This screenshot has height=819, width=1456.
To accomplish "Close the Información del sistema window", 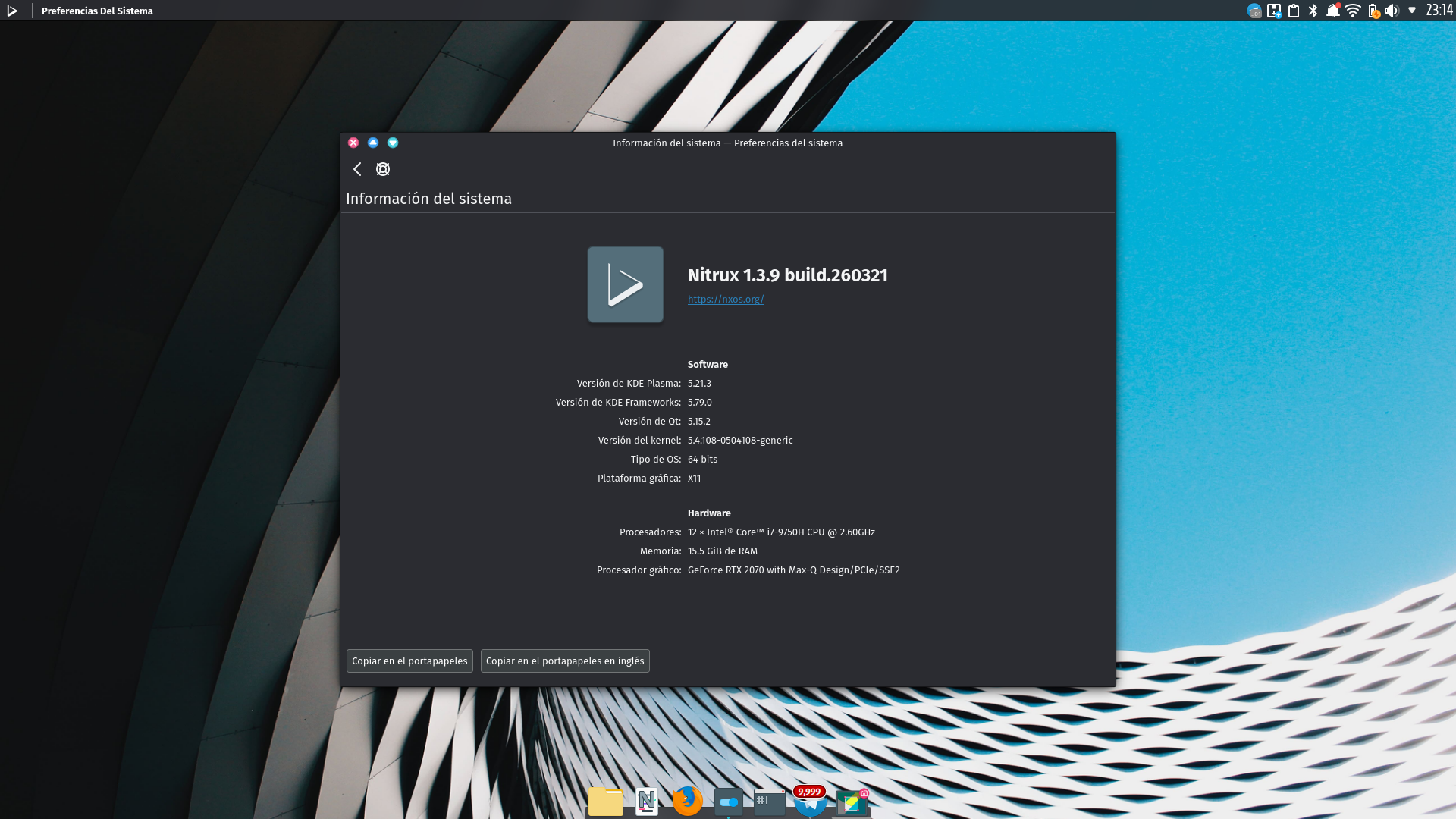I will coord(353,143).
